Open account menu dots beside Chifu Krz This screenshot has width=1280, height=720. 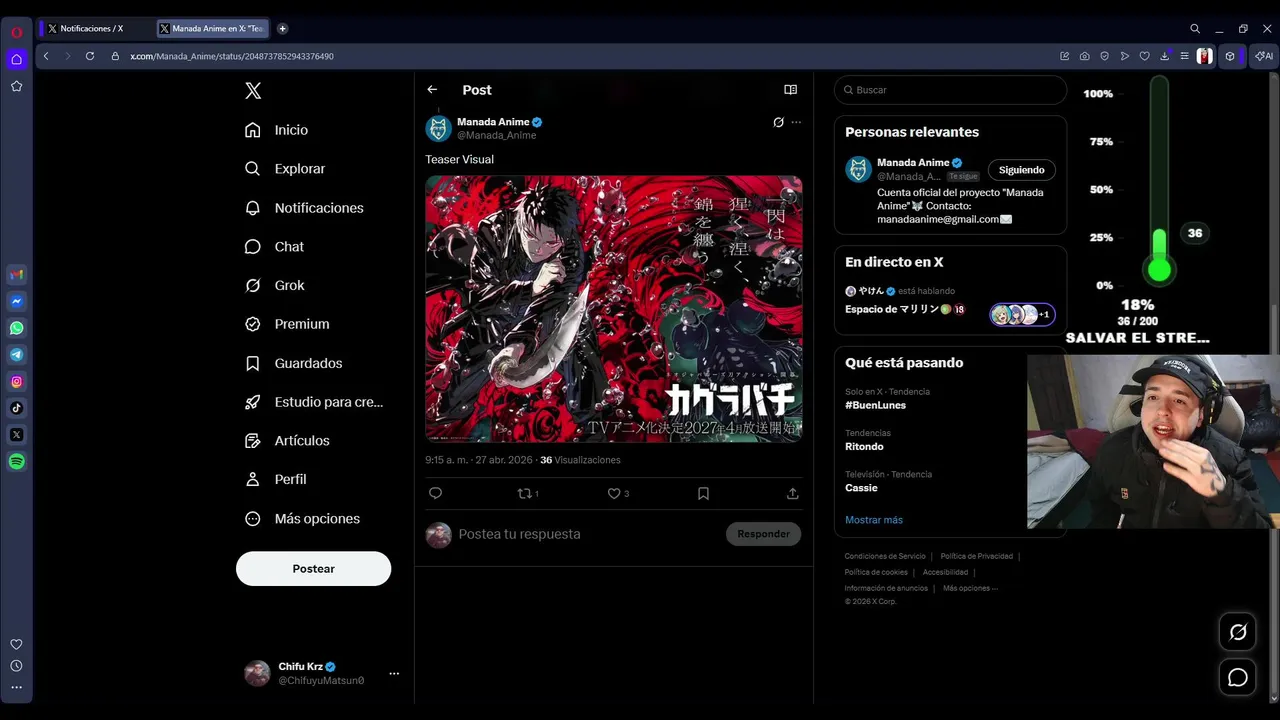click(394, 674)
